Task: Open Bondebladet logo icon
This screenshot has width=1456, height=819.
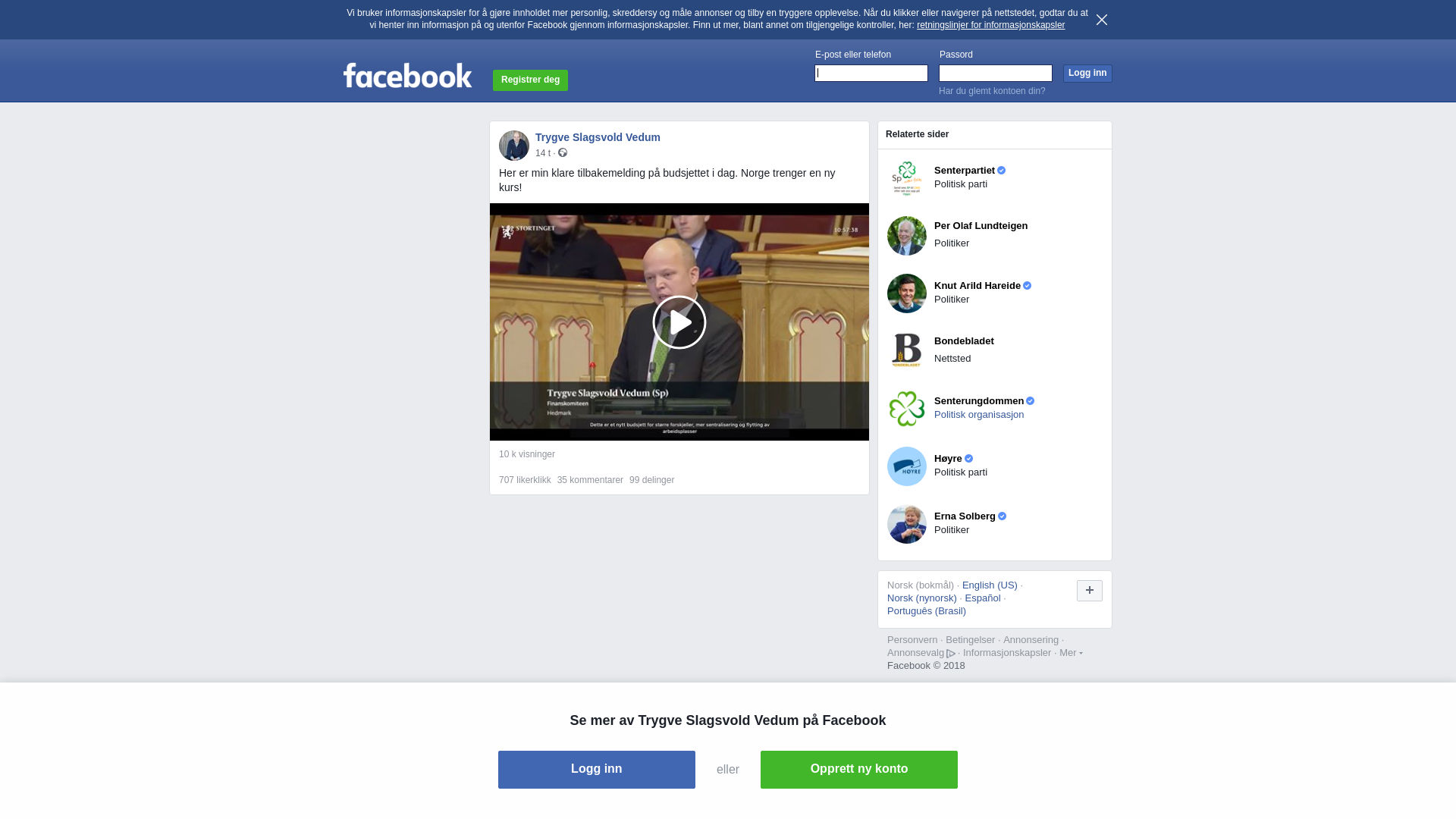Action: click(x=907, y=351)
